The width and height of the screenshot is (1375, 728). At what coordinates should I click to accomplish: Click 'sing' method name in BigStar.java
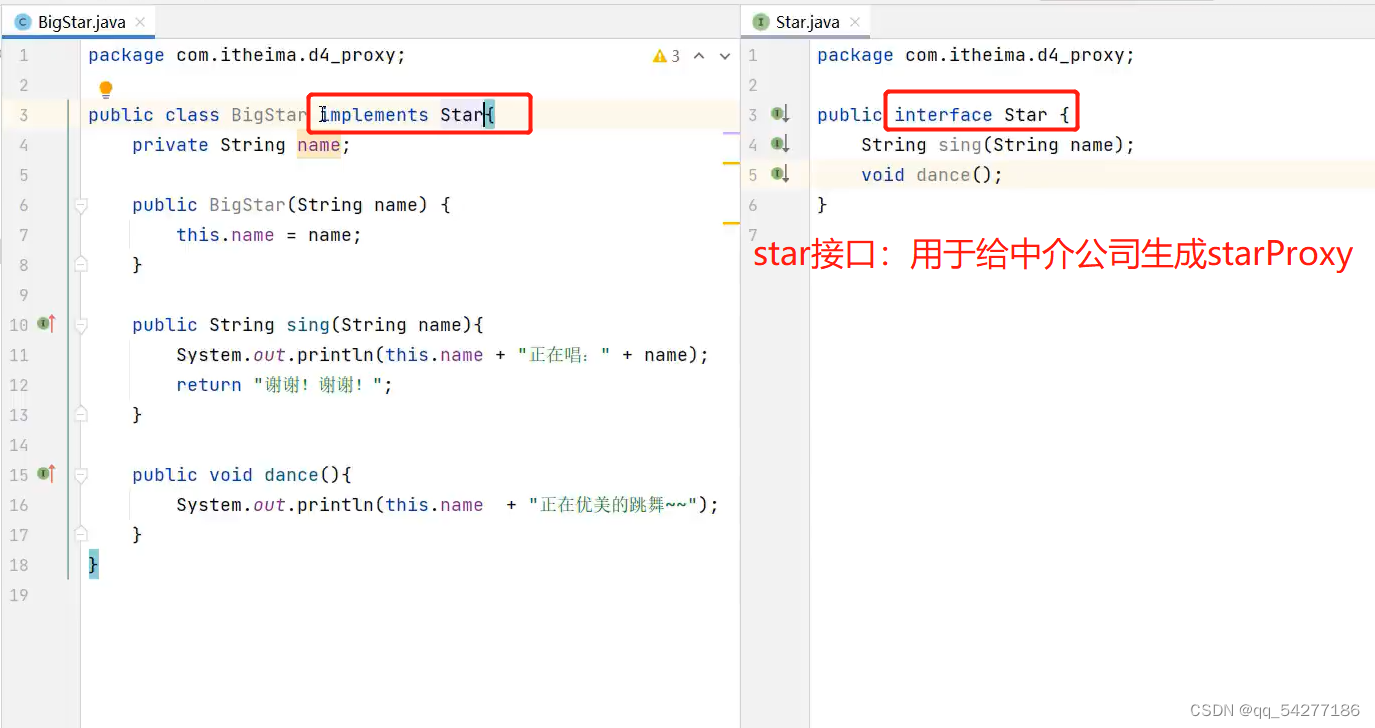[308, 325]
